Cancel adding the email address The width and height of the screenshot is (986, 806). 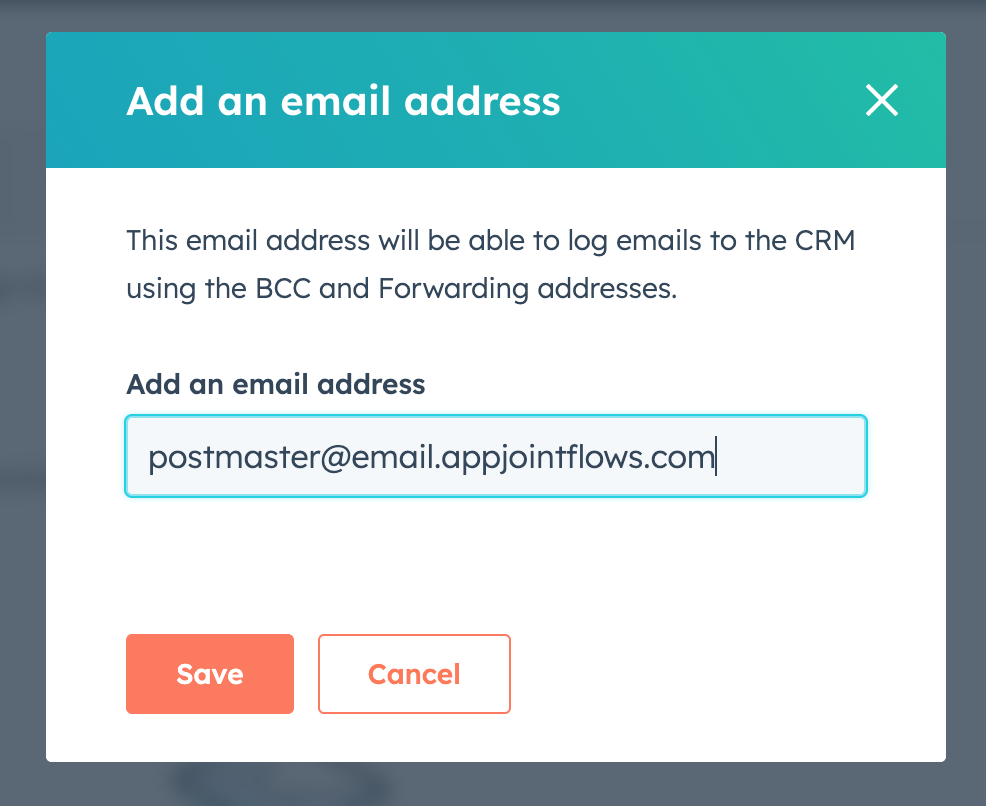point(414,674)
